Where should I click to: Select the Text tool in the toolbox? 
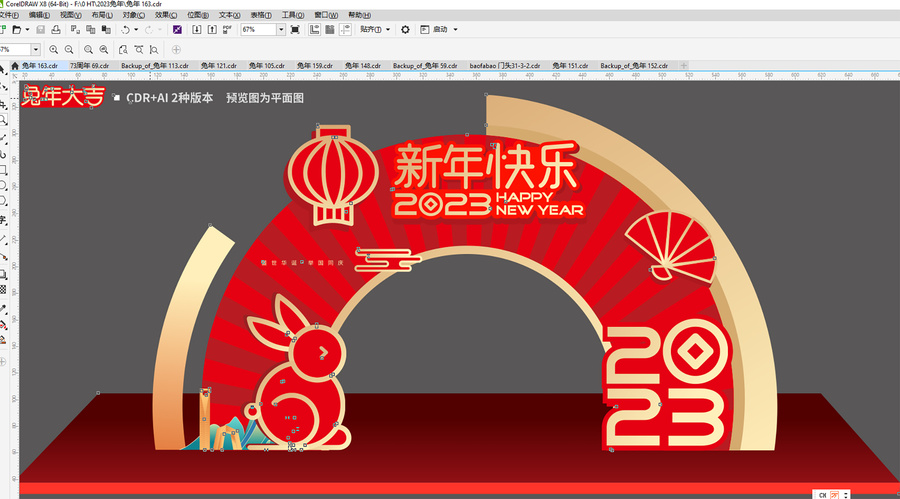(x=3, y=220)
